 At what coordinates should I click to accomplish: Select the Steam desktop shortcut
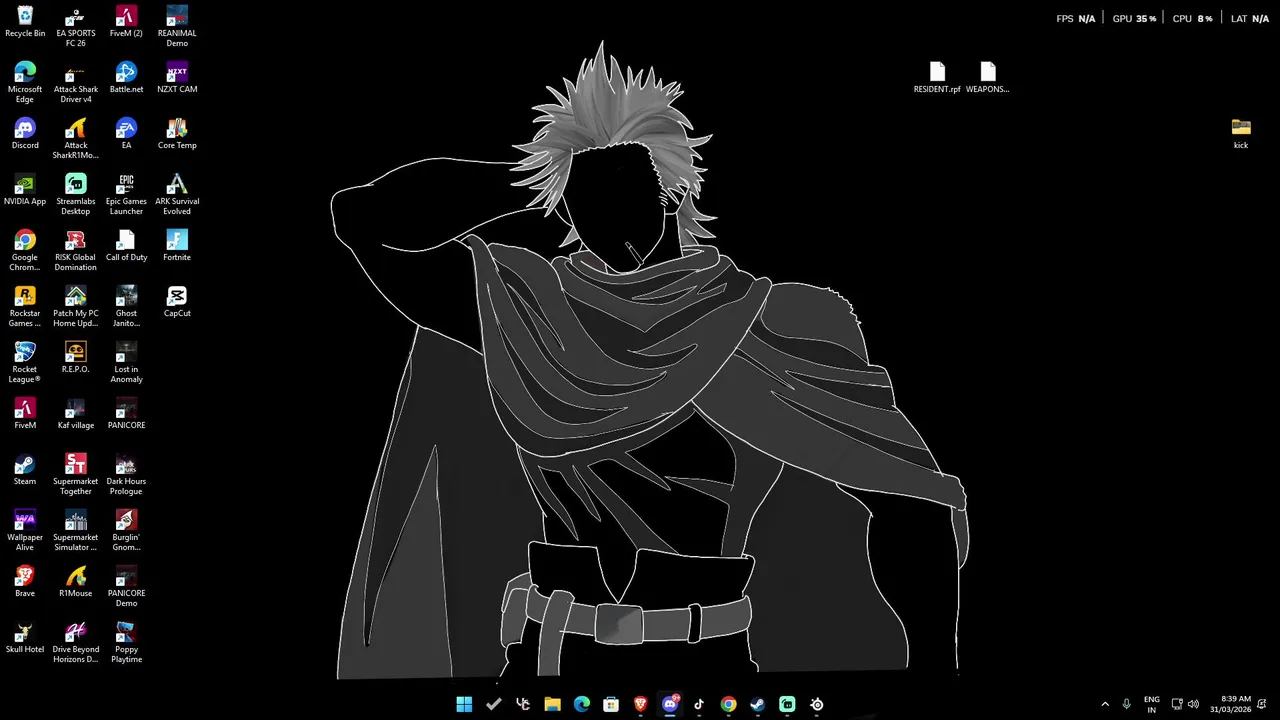(25, 470)
